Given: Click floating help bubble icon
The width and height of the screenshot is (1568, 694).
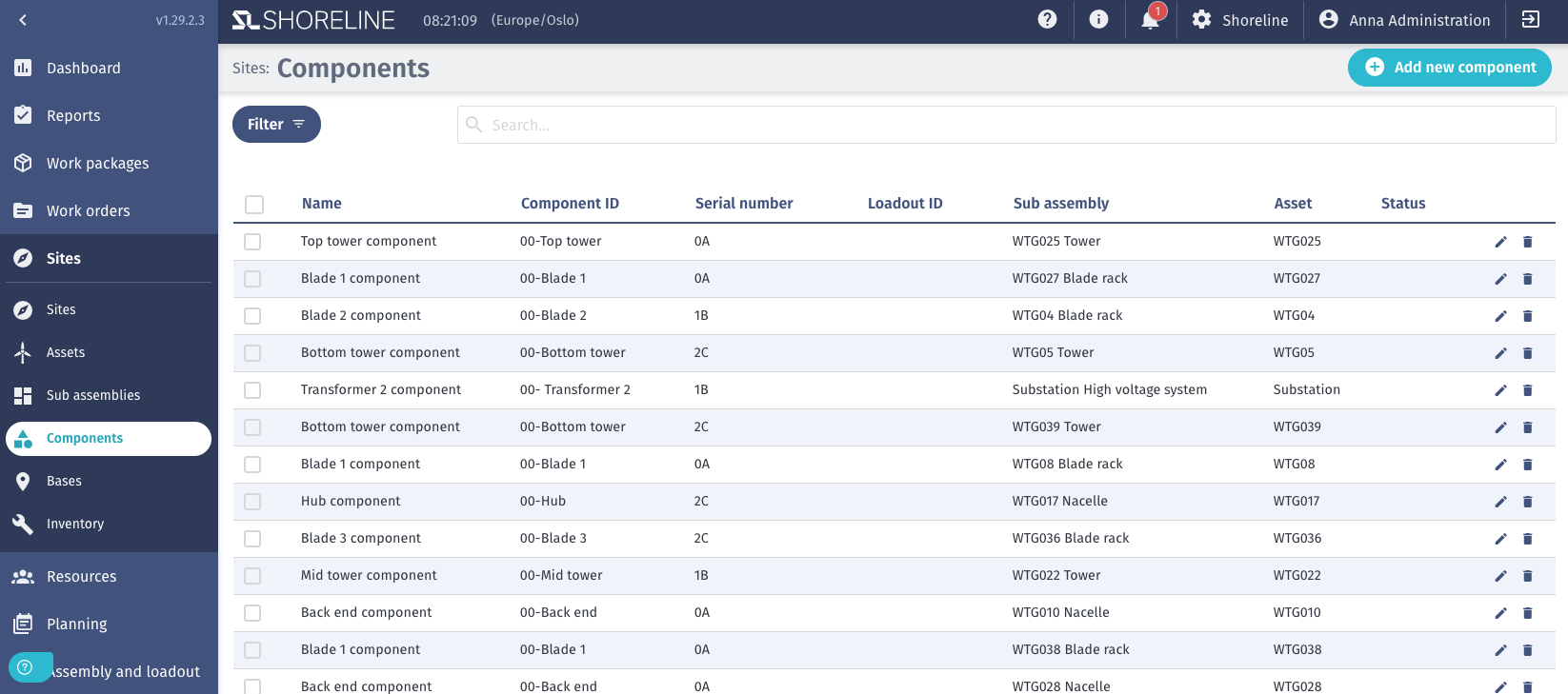Looking at the screenshot, I should pyautogui.click(x=26, y=667).
